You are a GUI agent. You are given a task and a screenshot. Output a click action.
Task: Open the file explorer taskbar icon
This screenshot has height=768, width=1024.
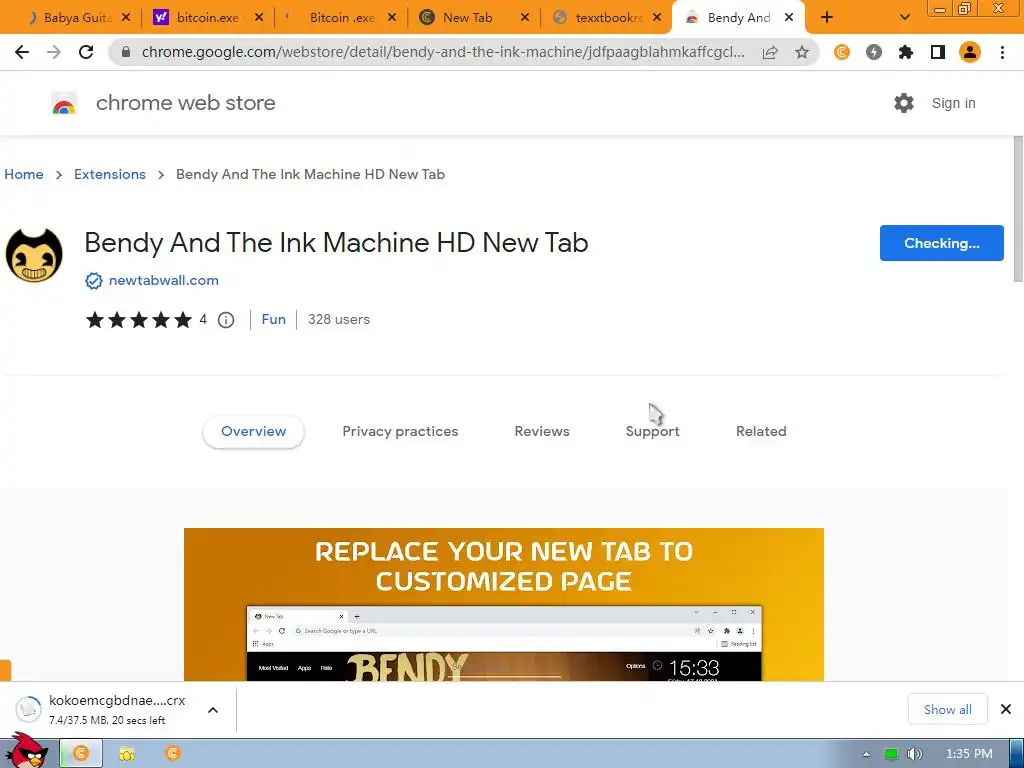[127, 754]
